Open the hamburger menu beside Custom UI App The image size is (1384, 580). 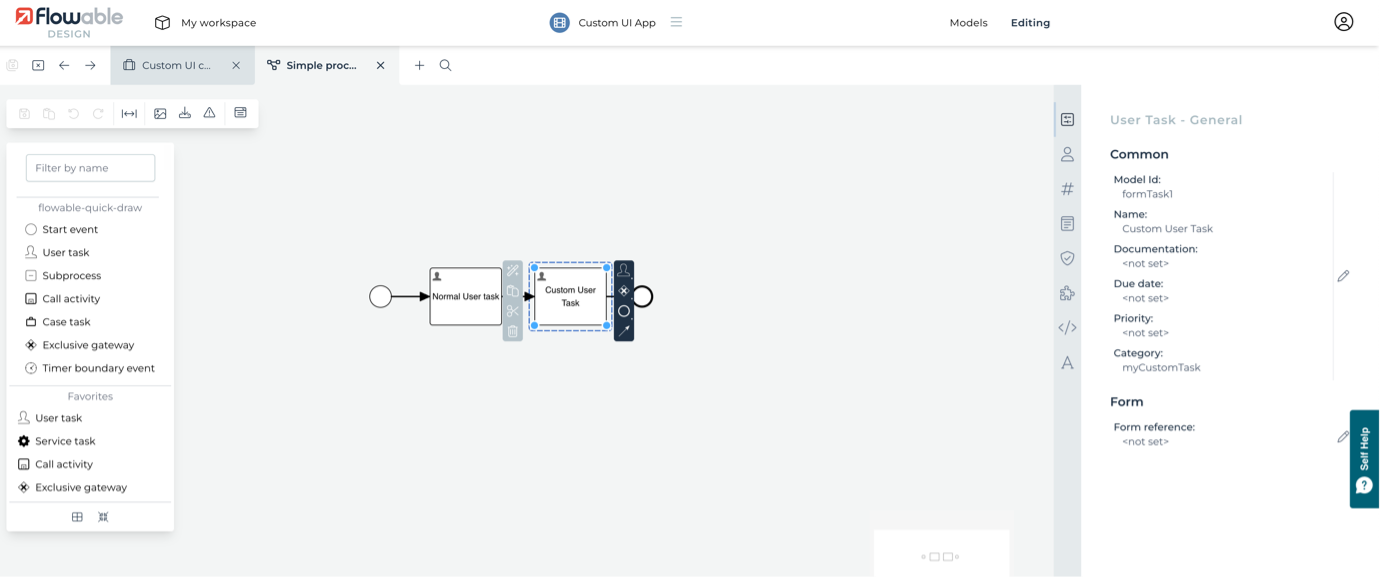pos(676,22)
